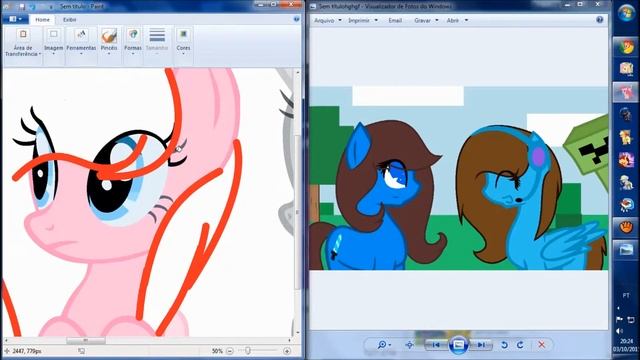Click the save icon in Paint's quick access toolbar
Screen dimensions: 640x360
(x=21, y=7)
